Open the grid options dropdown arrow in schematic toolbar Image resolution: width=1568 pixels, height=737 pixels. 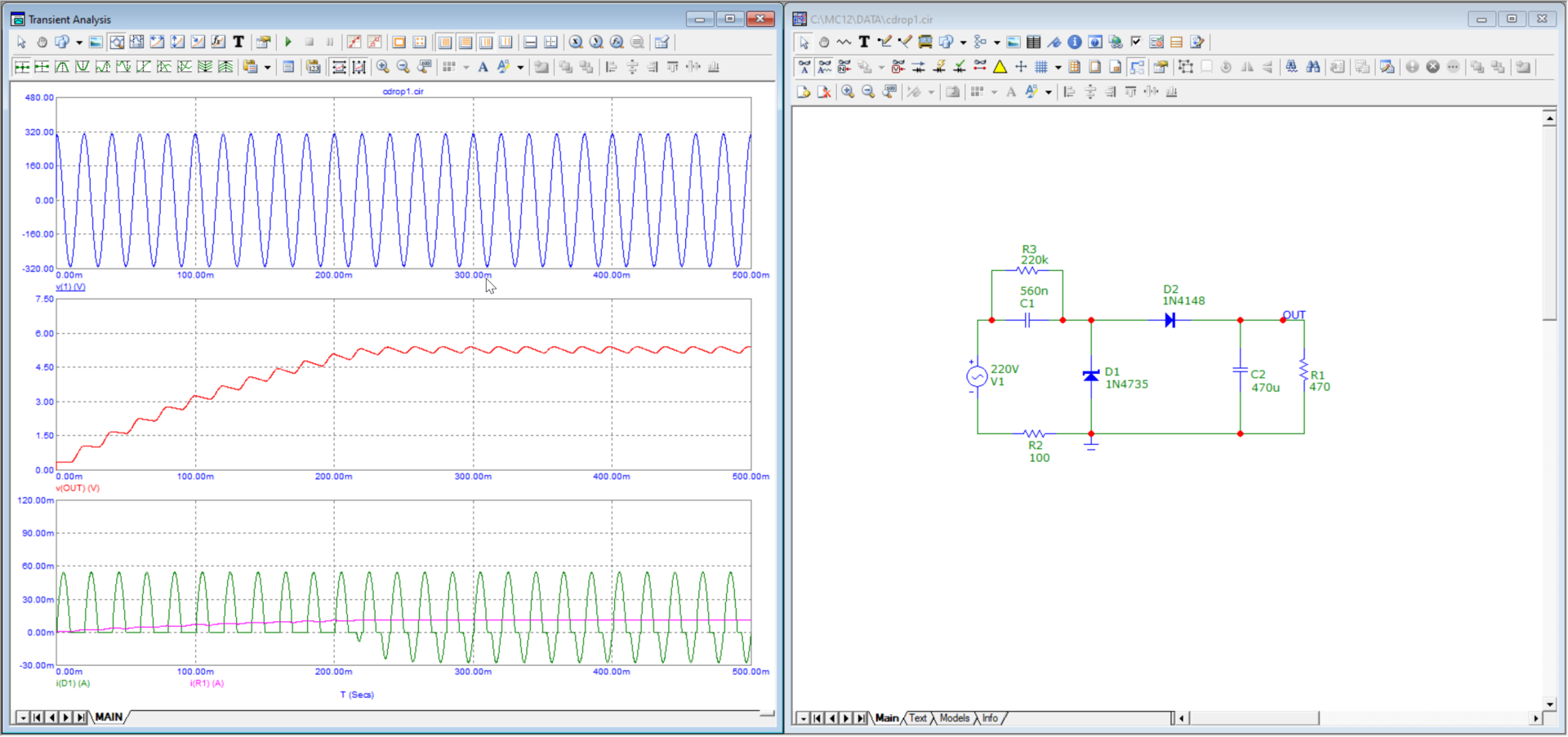coord(1058,67)
